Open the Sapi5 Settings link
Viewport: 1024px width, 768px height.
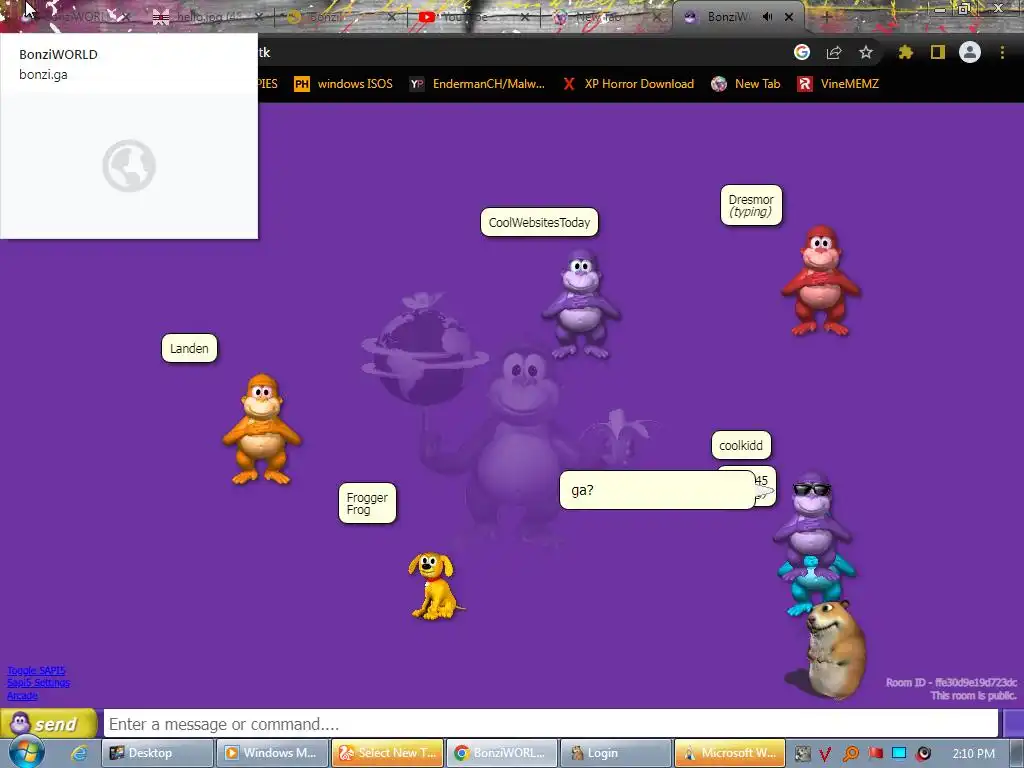(x=39, y=683)
